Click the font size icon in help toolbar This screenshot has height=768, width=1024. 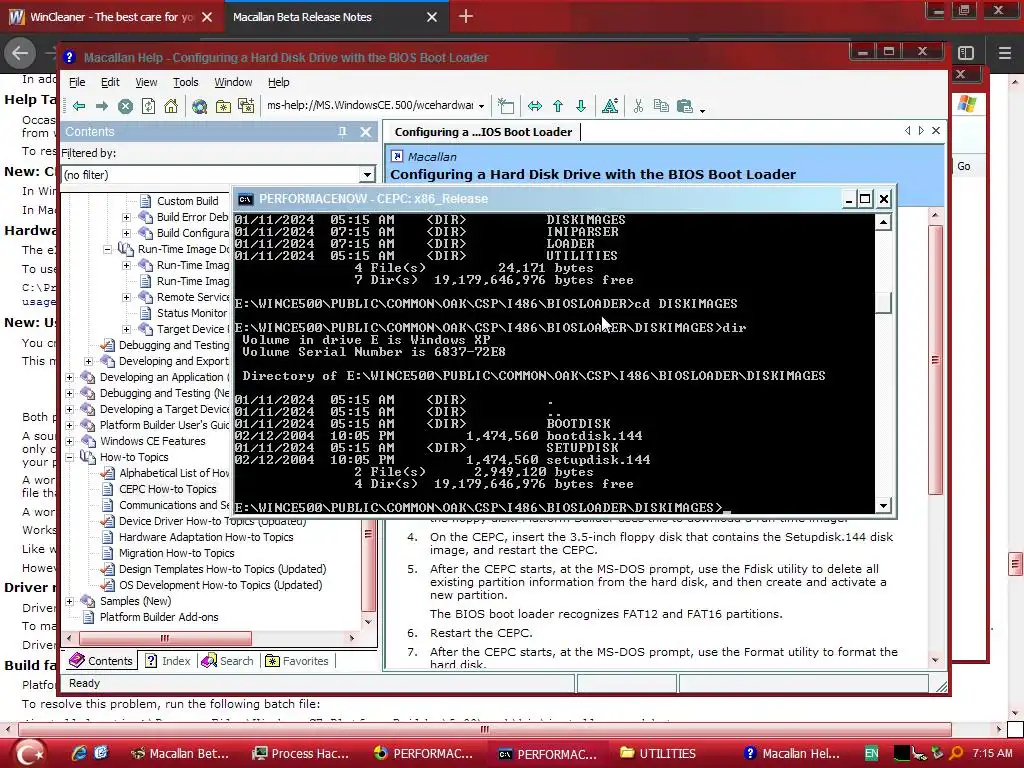pos(610,106)
